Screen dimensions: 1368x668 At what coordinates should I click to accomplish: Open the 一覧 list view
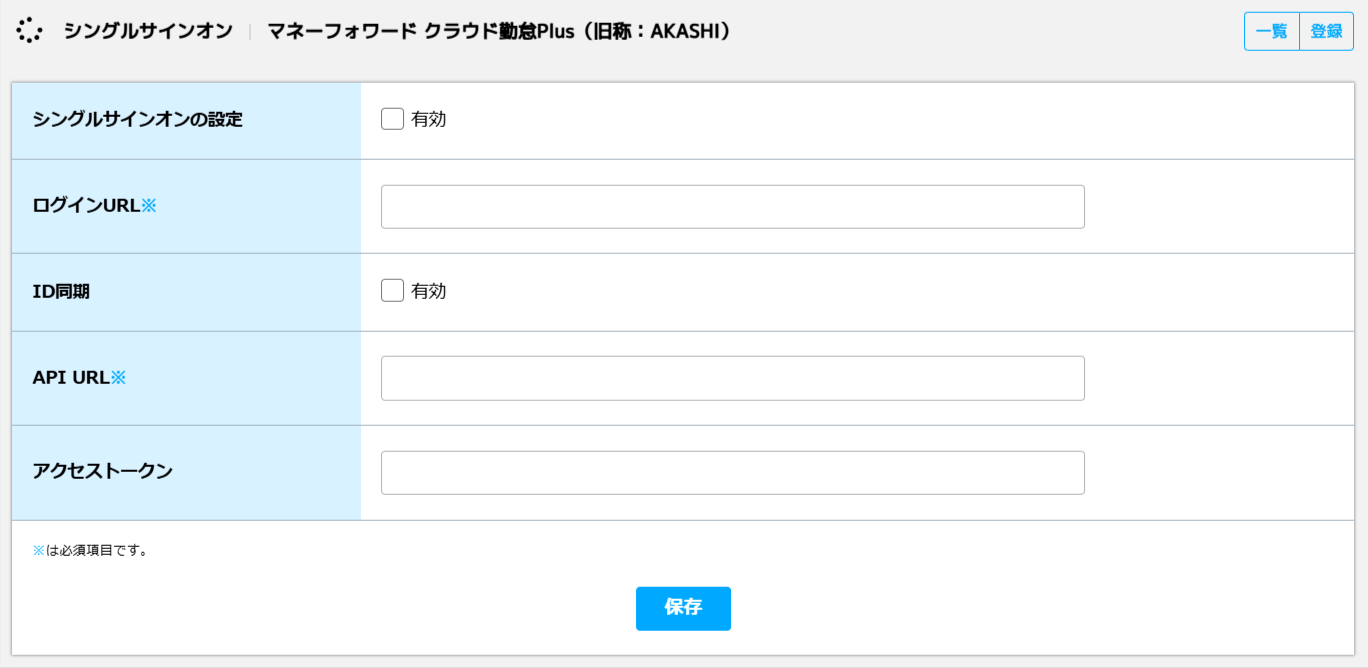pos(1272,31)
